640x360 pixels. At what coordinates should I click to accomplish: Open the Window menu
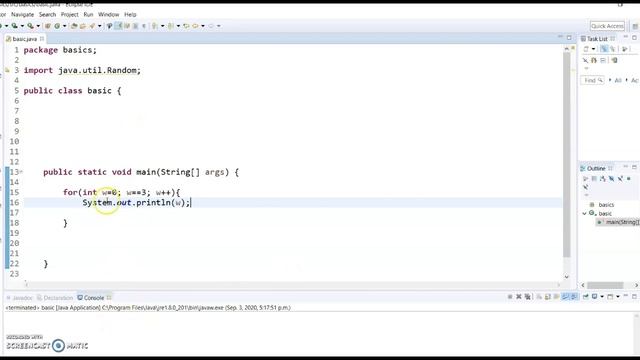109,14
